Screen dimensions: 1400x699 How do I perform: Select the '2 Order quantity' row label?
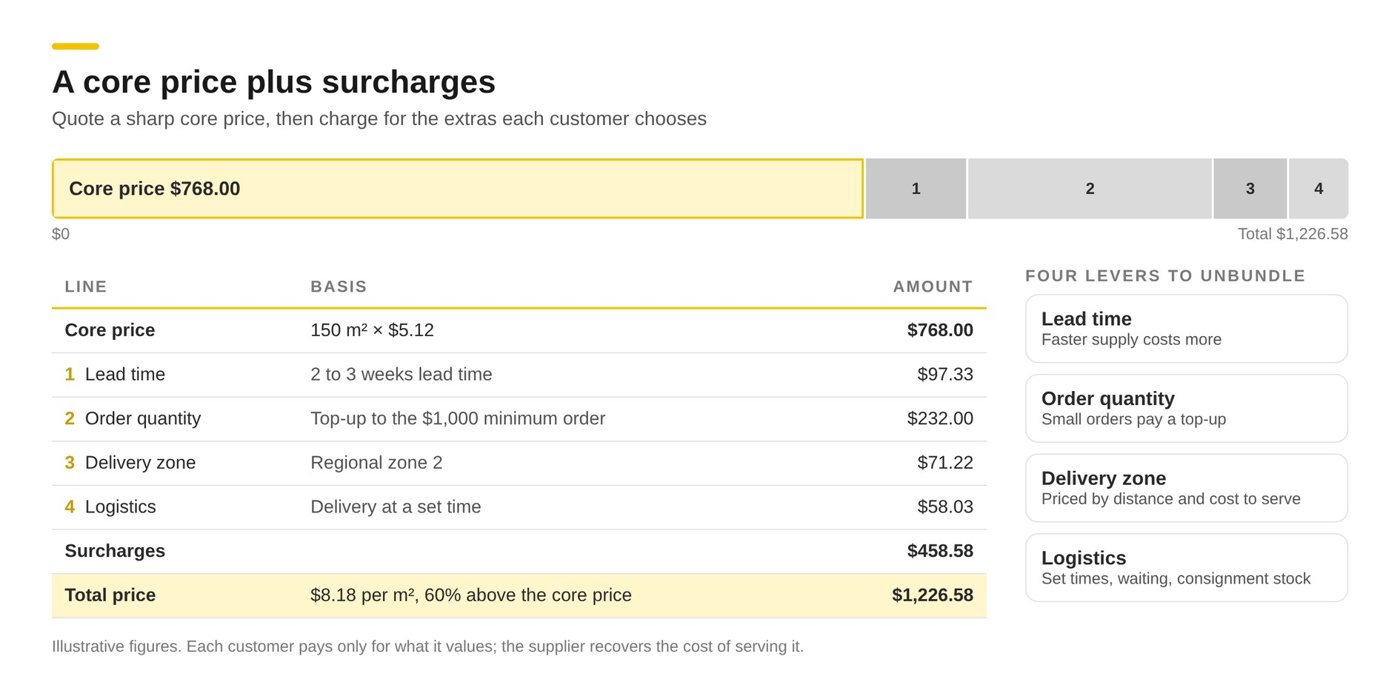click(133, 418)
